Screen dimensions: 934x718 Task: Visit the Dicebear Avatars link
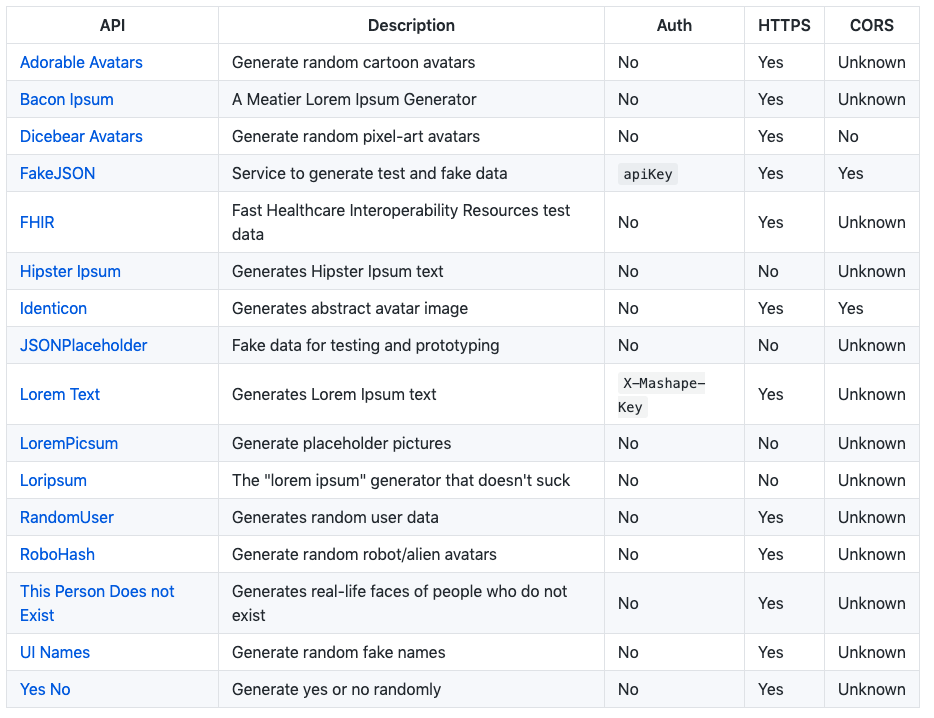pyautogui.click(x=81, y=136)
